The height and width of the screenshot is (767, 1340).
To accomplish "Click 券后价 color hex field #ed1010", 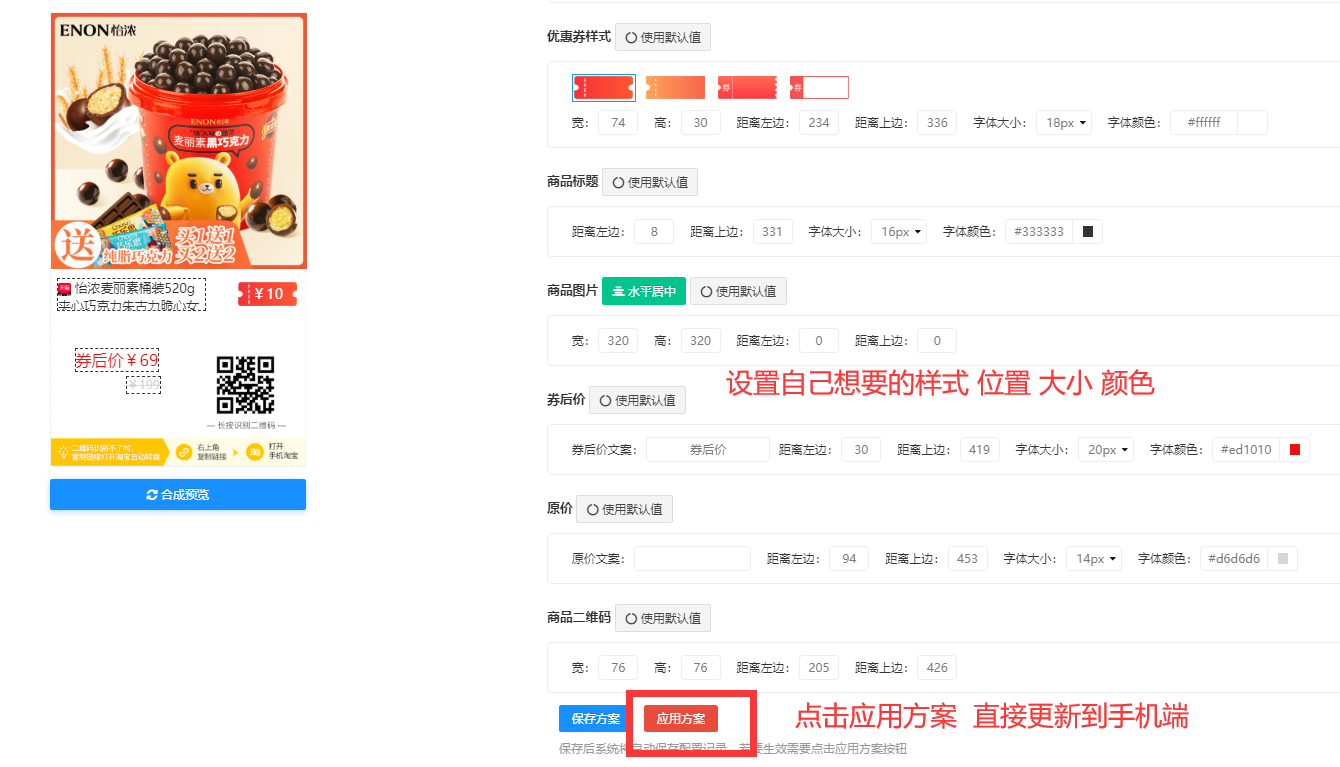I will click(1246, 450).
